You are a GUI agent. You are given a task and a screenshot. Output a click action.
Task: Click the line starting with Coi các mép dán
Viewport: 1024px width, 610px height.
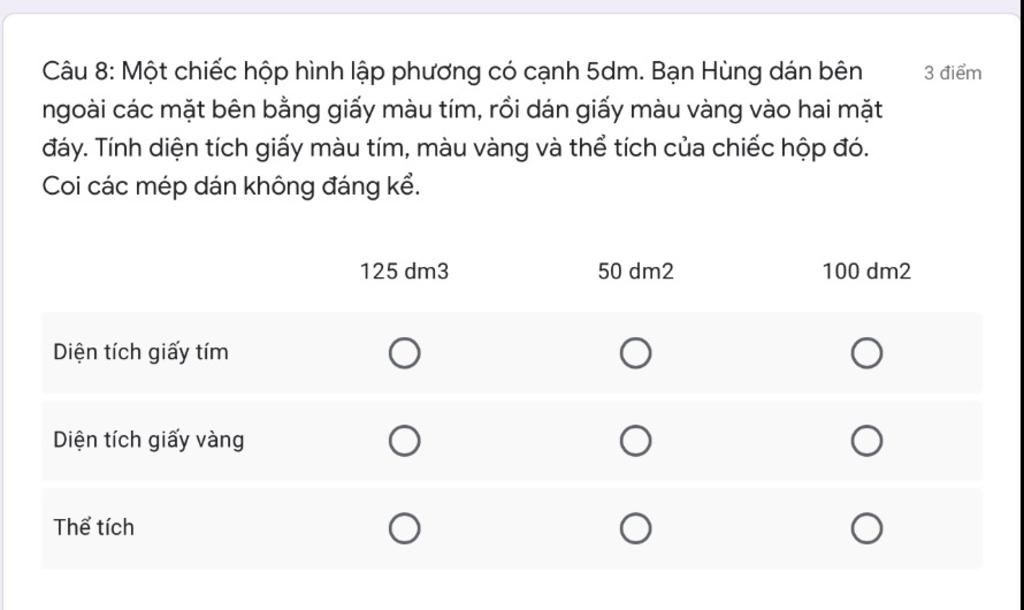pyautogui.click(x=231, y=187)
